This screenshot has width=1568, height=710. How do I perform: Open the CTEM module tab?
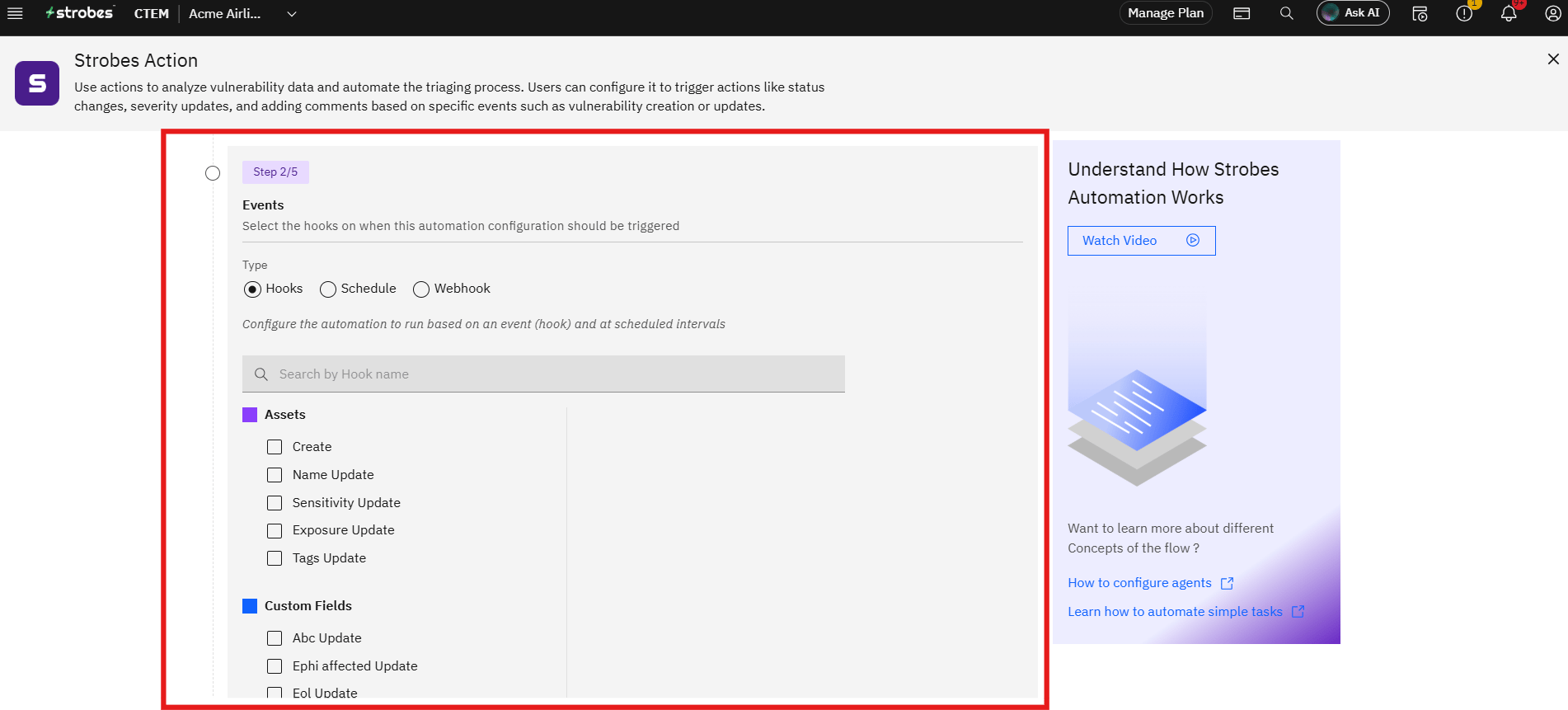[x=152, y=13]
